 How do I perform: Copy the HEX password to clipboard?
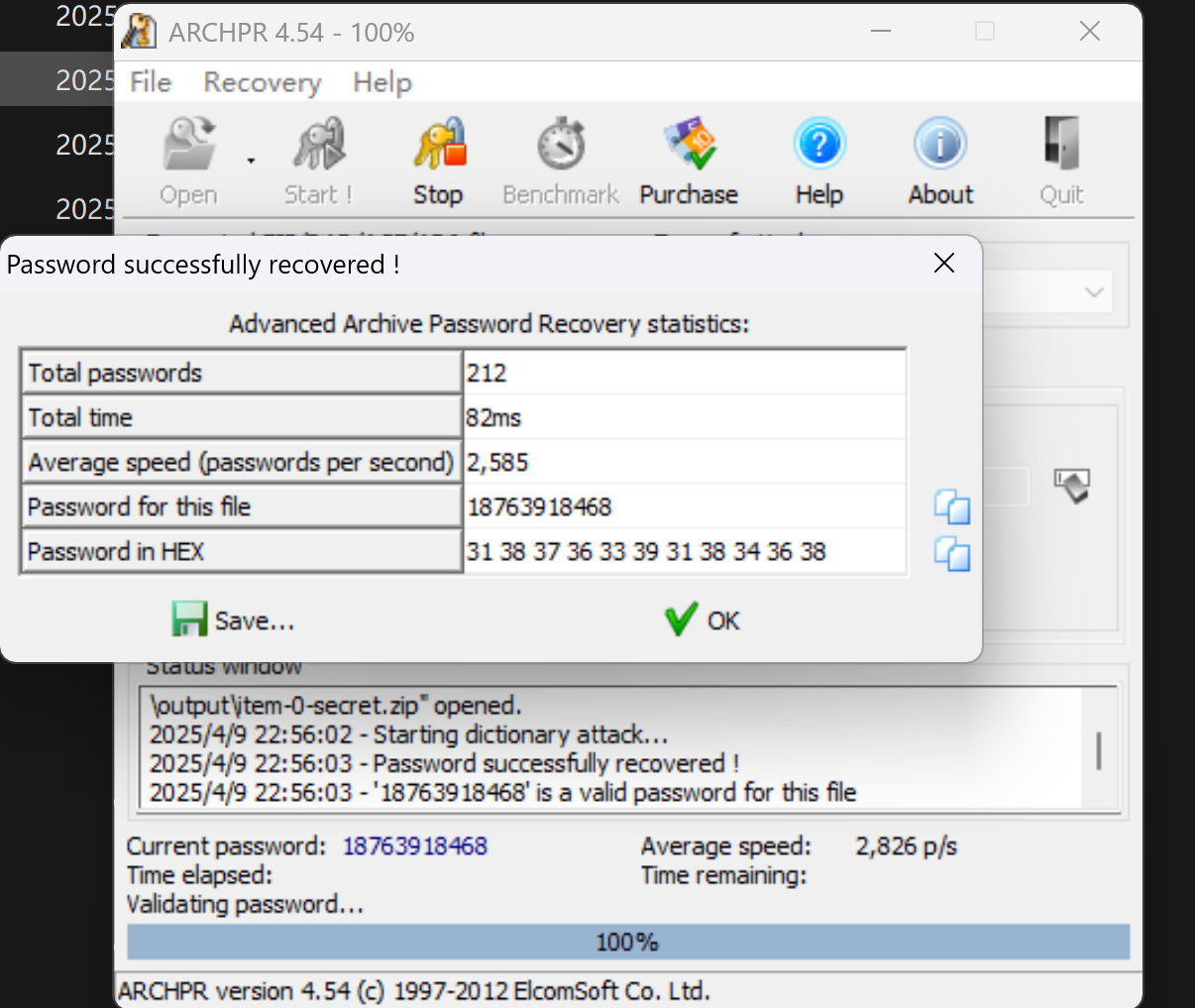(952, 553)
